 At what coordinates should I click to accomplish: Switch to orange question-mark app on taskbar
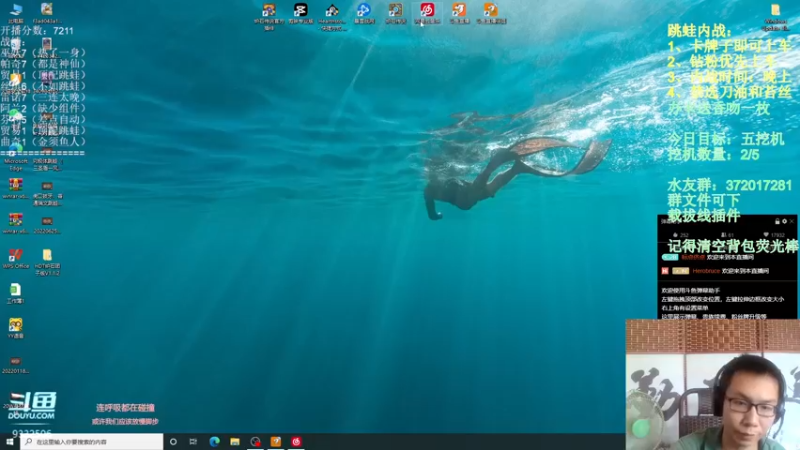click(276, 442)
